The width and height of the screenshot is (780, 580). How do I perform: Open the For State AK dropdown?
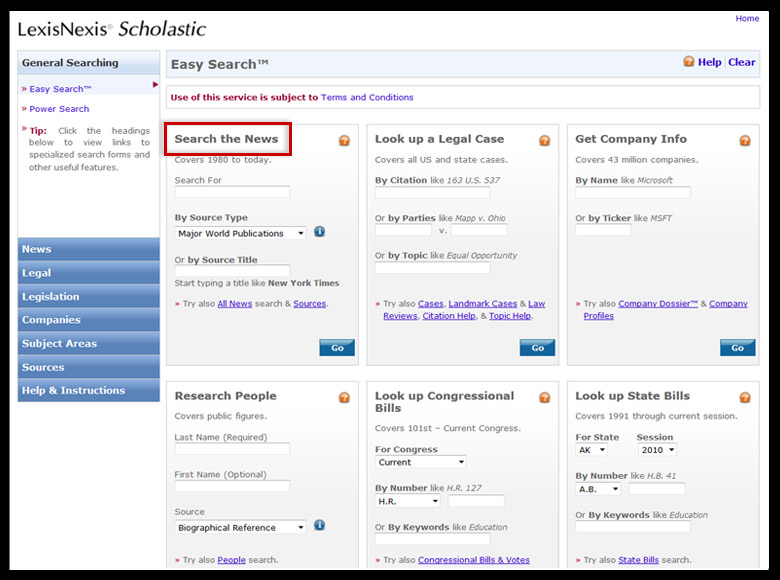click(591, 450)
